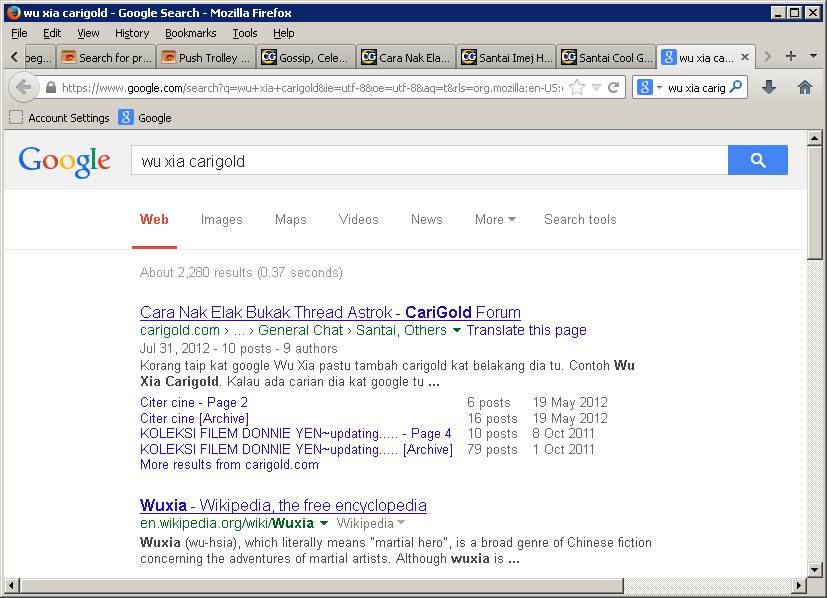
Task: Open the Help menu
Action: click(x=283, y=33)
